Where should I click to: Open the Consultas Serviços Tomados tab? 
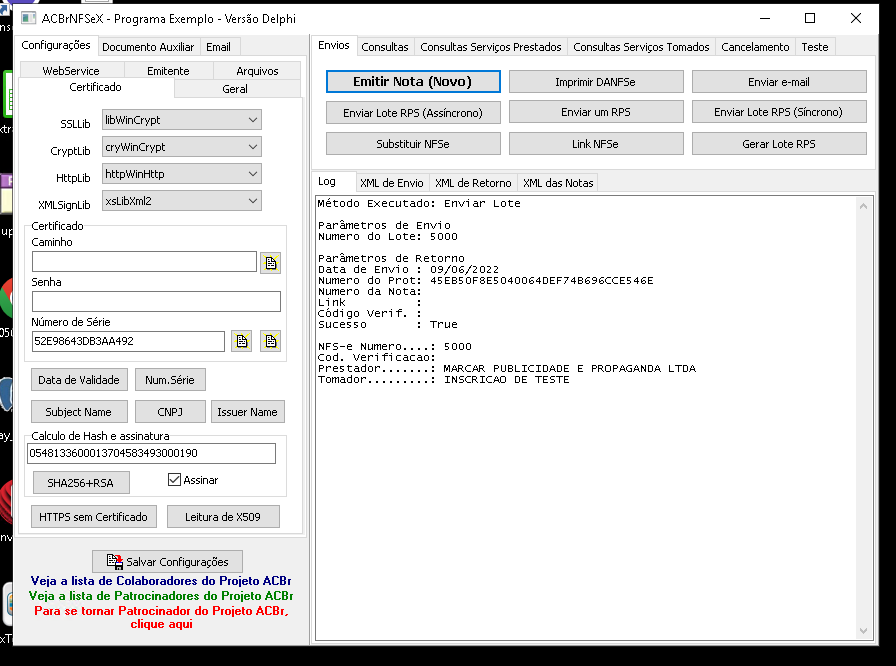641,47
